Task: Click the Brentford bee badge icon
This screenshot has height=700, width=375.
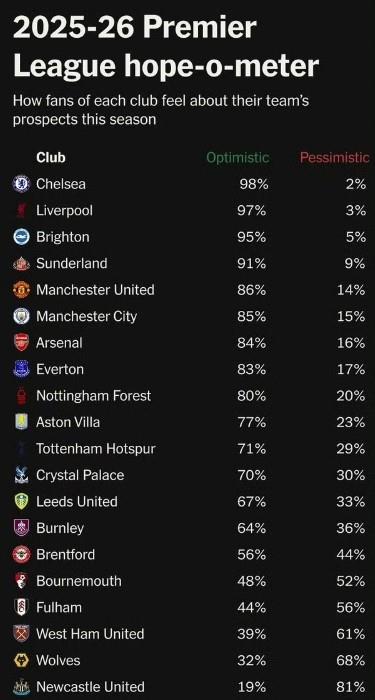Action: click(x=21, y=554)
